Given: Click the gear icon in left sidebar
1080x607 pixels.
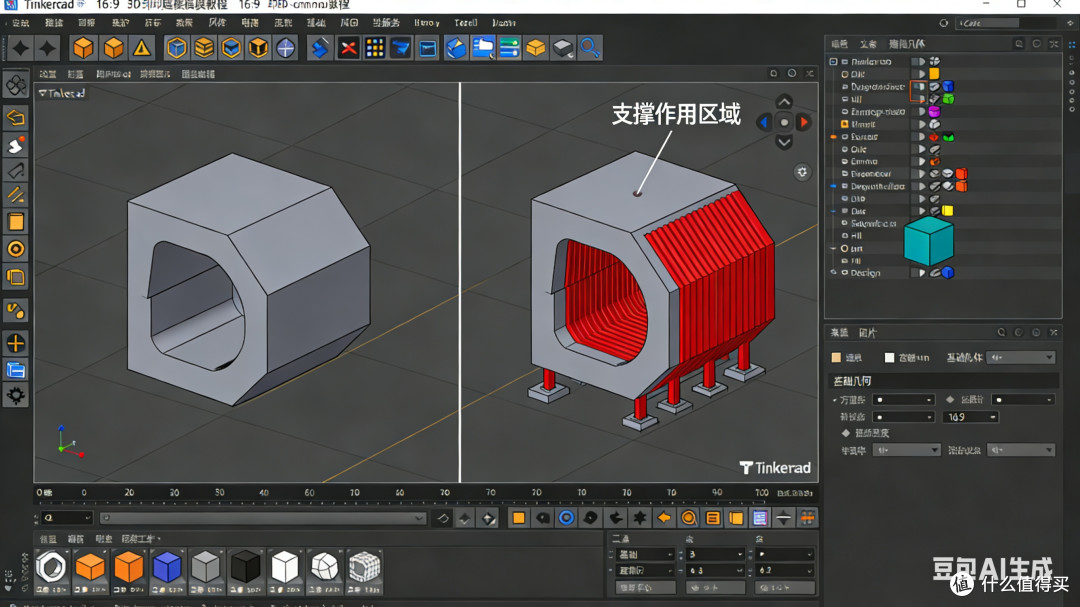Looking at the screenshot, I should click(16, 395).
